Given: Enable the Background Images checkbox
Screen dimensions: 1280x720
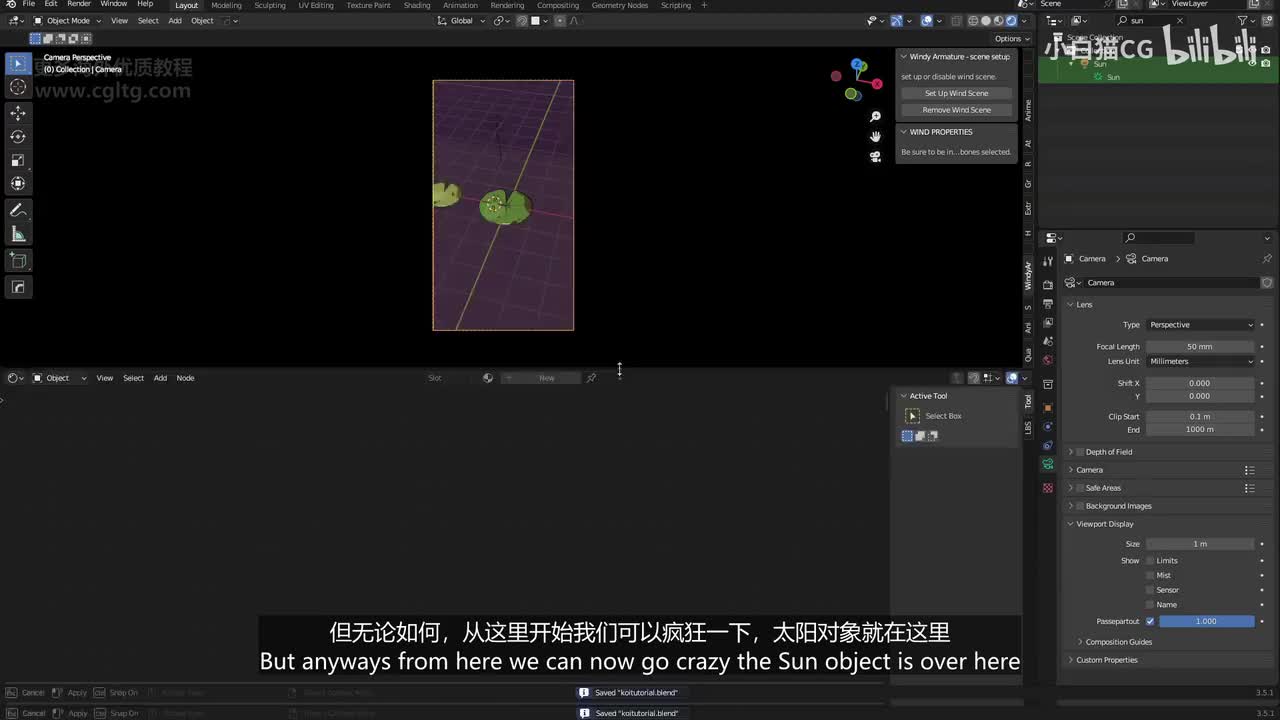Looking at the screenshot, I should coord(1080,506).
